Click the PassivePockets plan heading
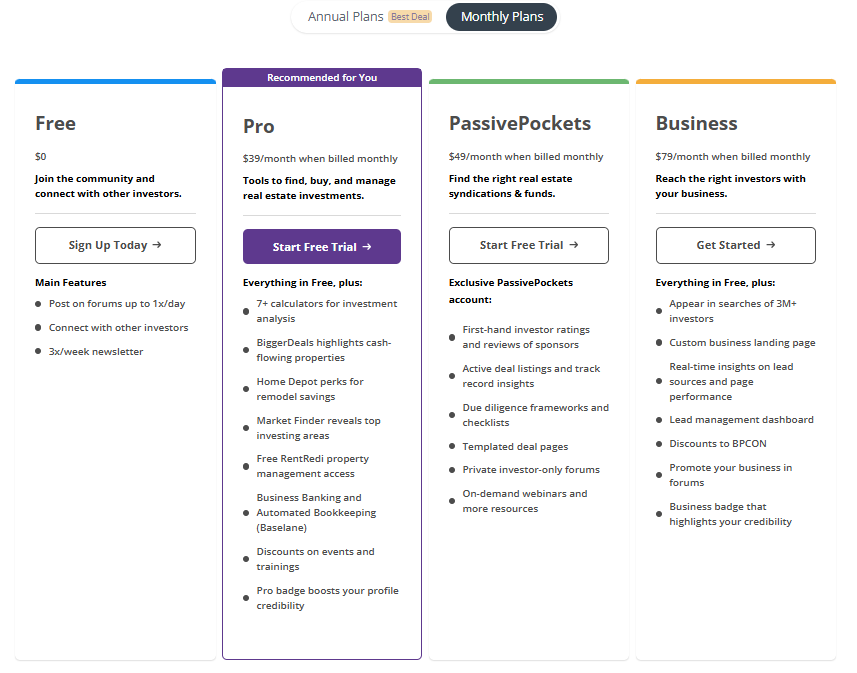Screen dimensions: 857x673 pyautogui.click(x=520, y=122)
